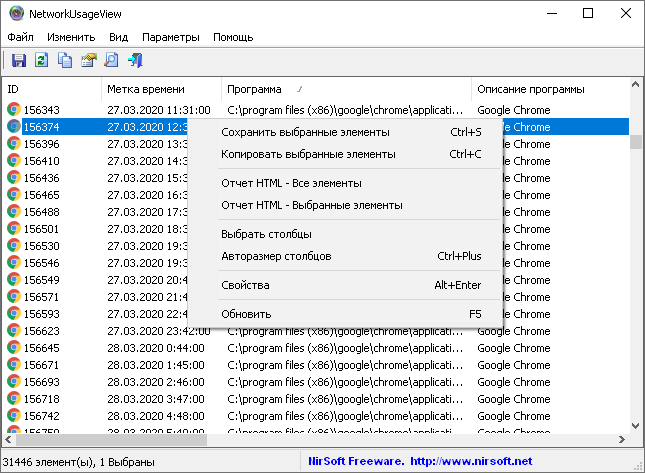Screen dimensions: 645x473
Task: Sort by Описание программы column header
Action: click(x=550, y=89)
